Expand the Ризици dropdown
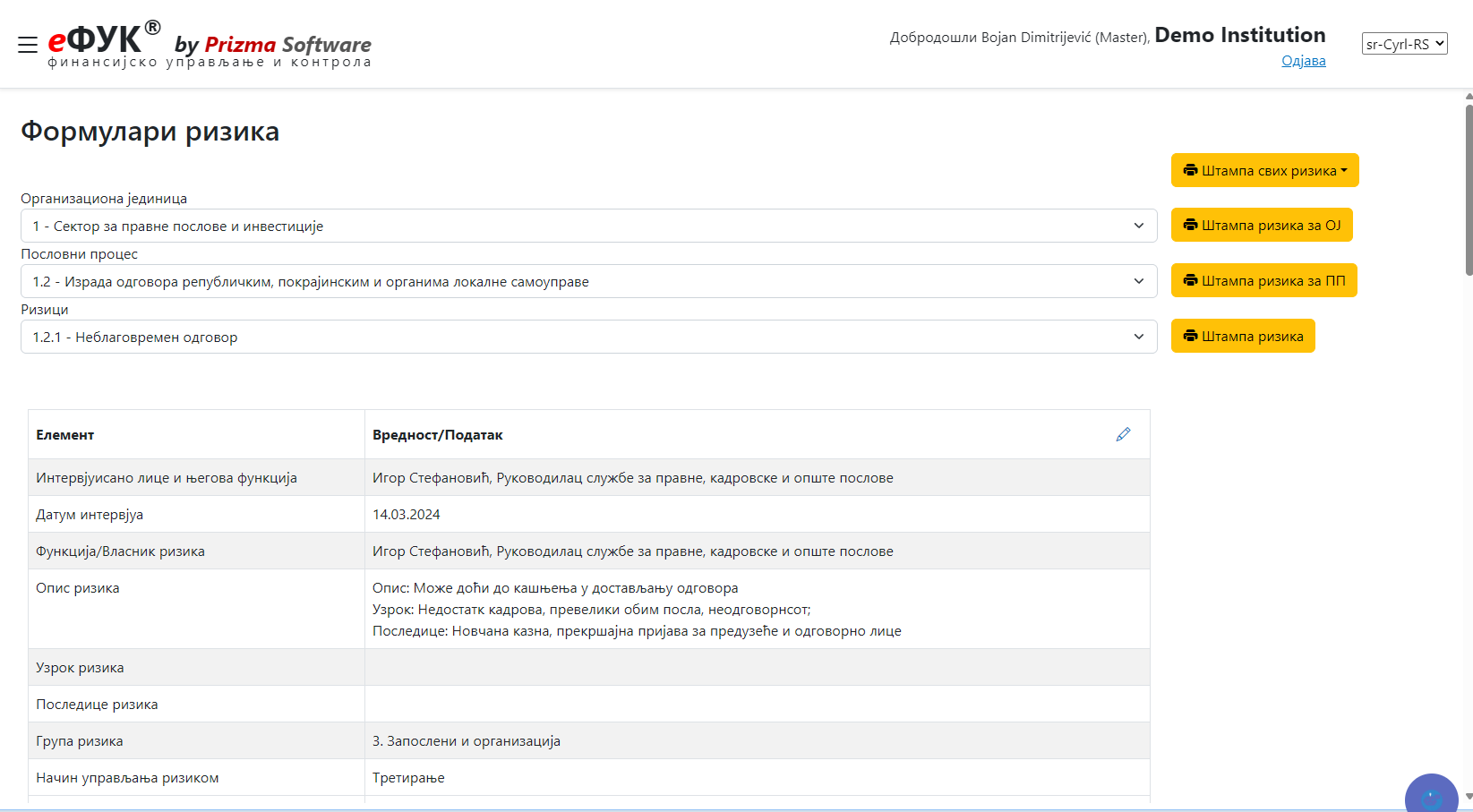Screen dimensions: 1473x812 click(x=589, y=337)
